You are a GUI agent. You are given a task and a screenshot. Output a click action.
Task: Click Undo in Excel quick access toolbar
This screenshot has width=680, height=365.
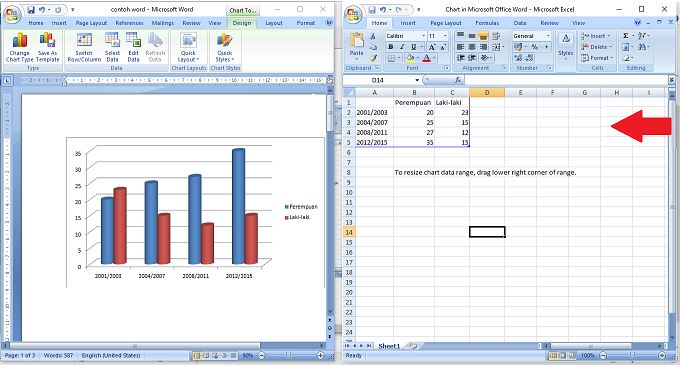[383, 10]
